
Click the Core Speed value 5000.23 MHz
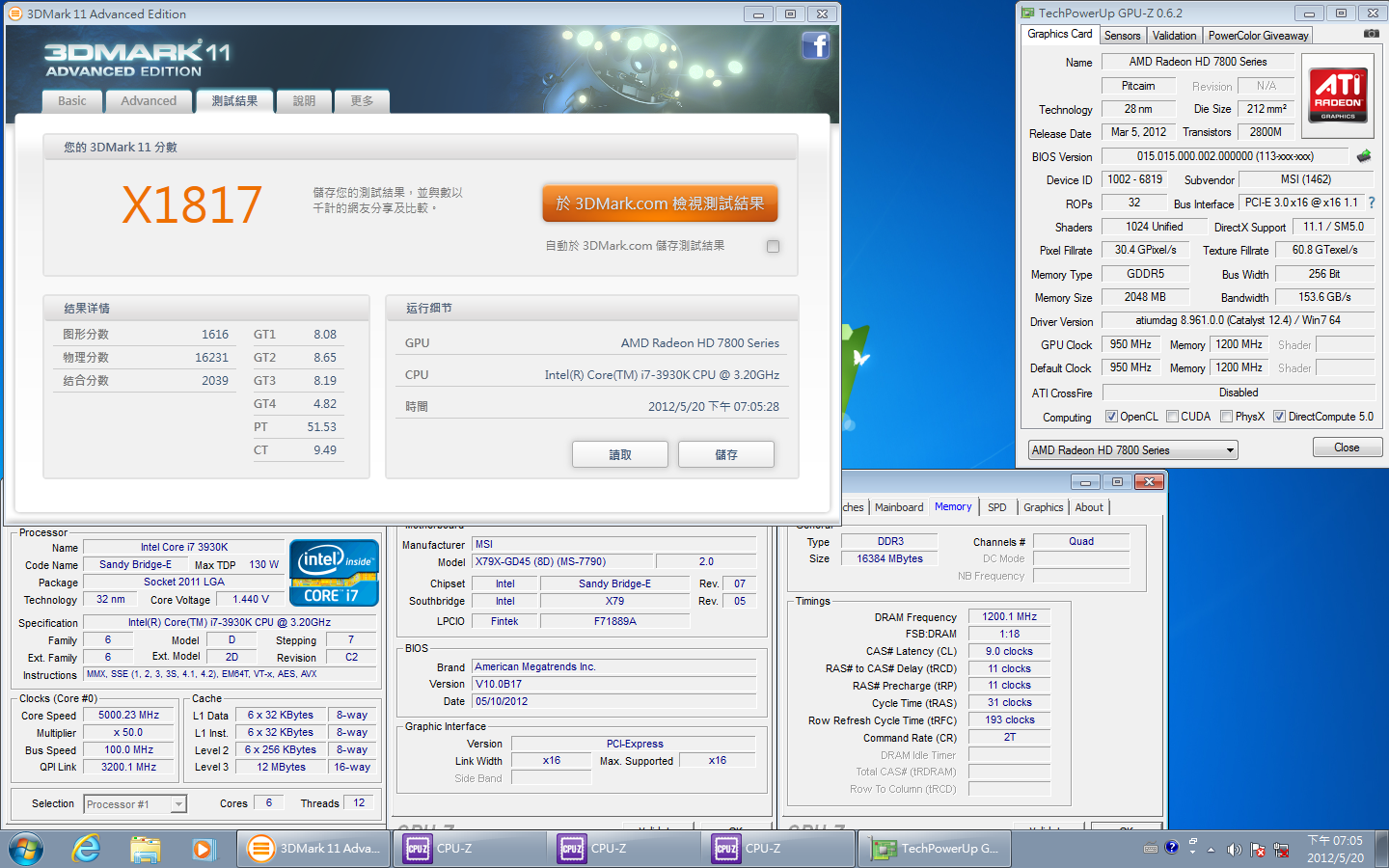(129, 716)
